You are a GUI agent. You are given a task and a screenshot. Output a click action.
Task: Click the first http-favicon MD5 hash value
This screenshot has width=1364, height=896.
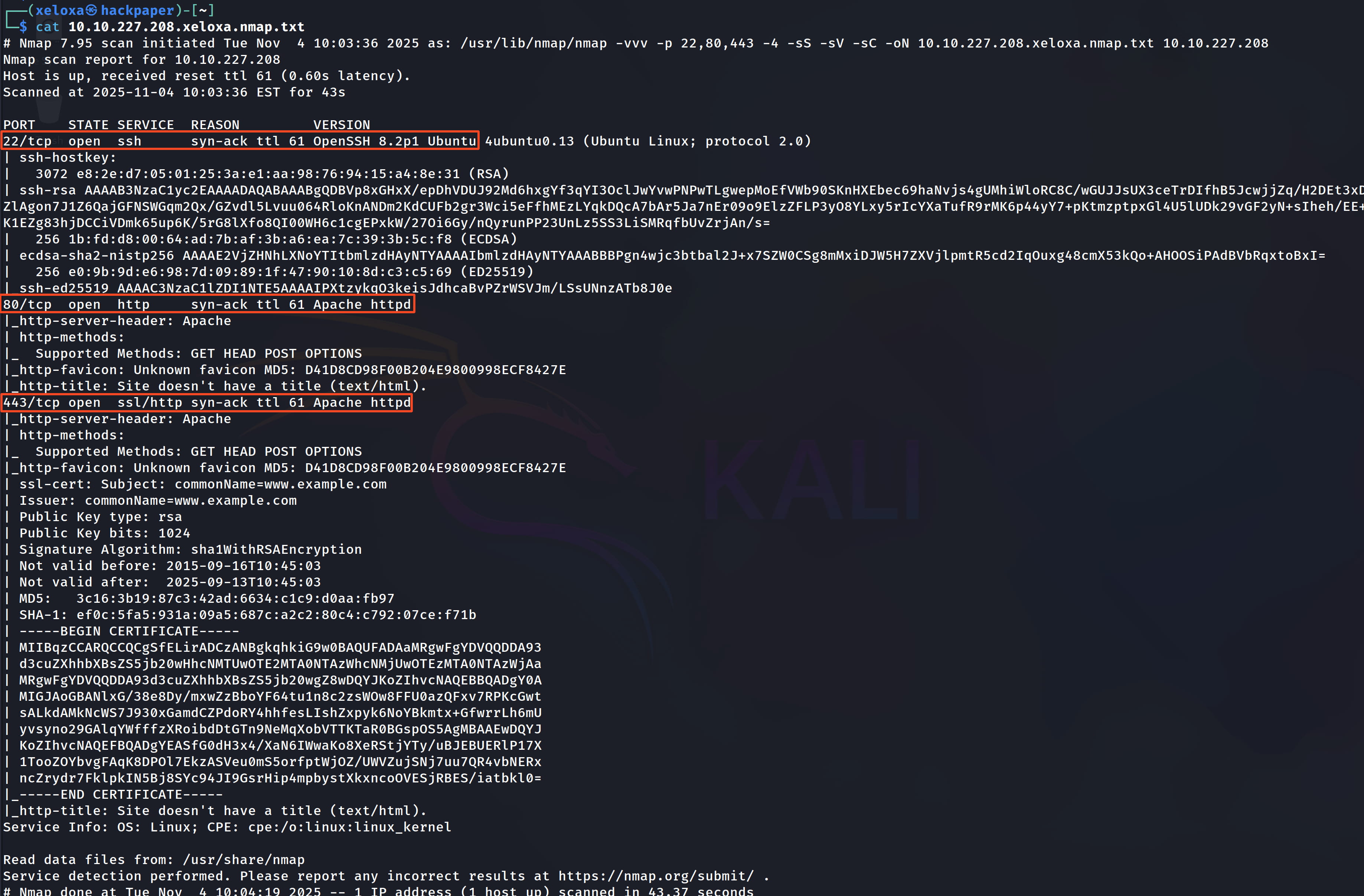point(435,370)
